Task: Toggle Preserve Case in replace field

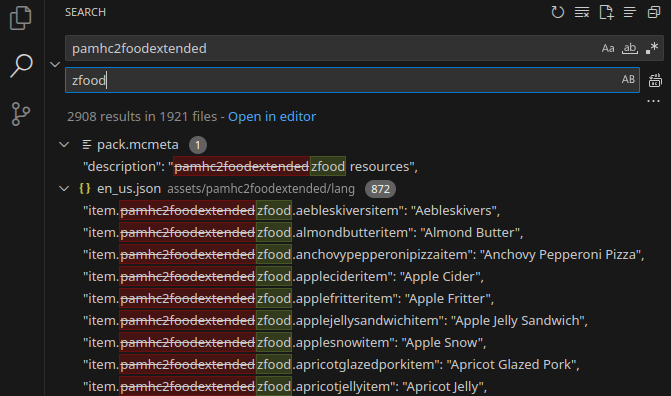Action: [x=628, y=80]
